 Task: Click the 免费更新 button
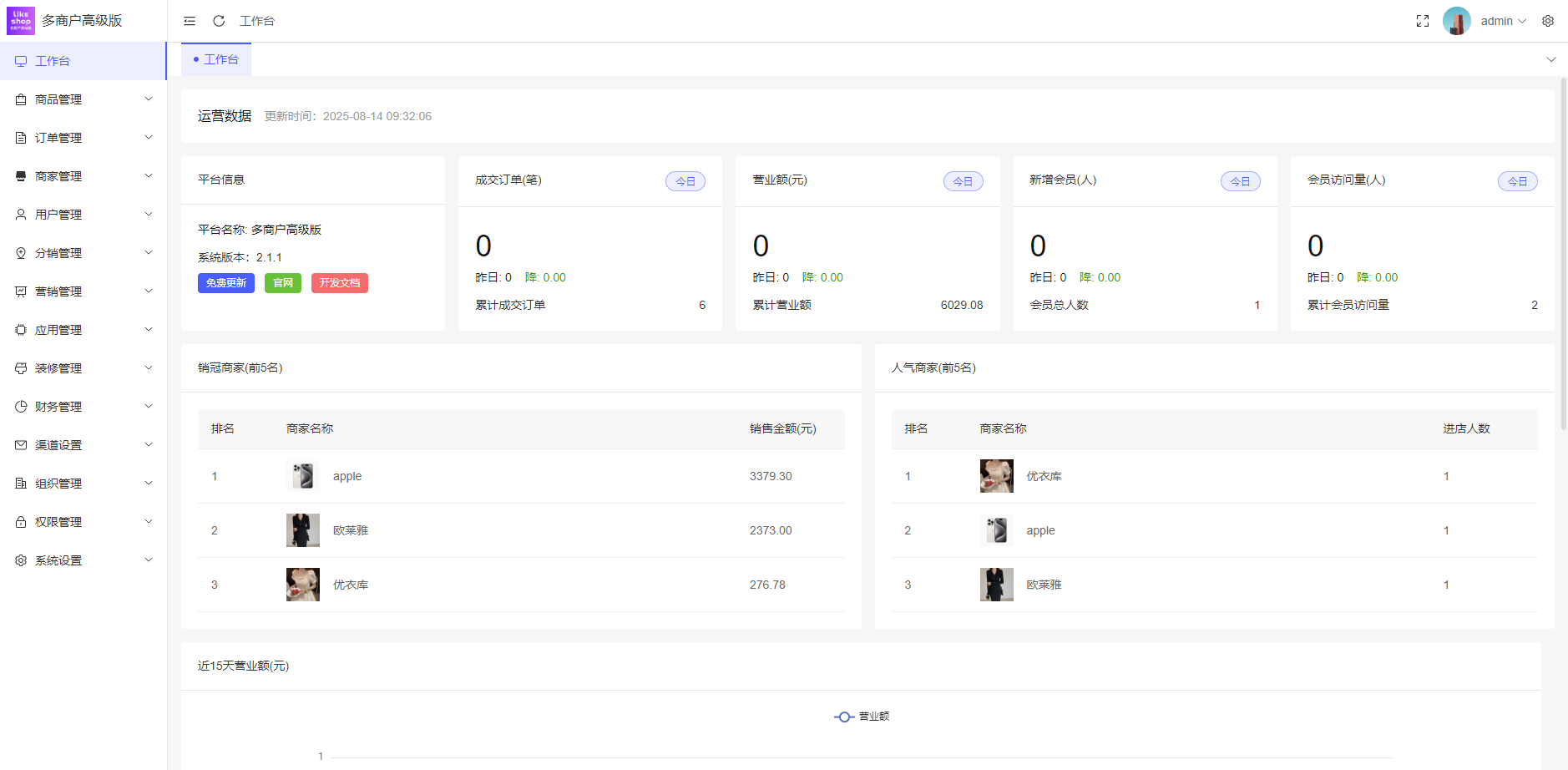tap(225, 283)
